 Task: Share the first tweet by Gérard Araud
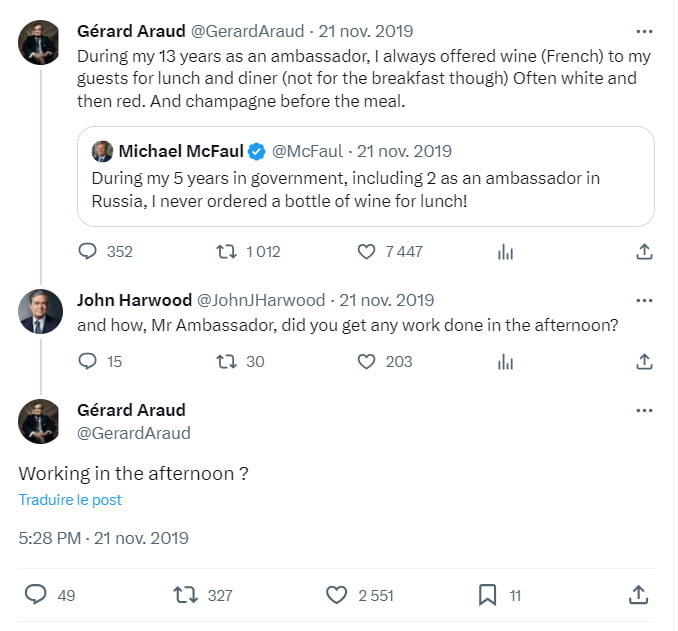[x=644, y=252]
